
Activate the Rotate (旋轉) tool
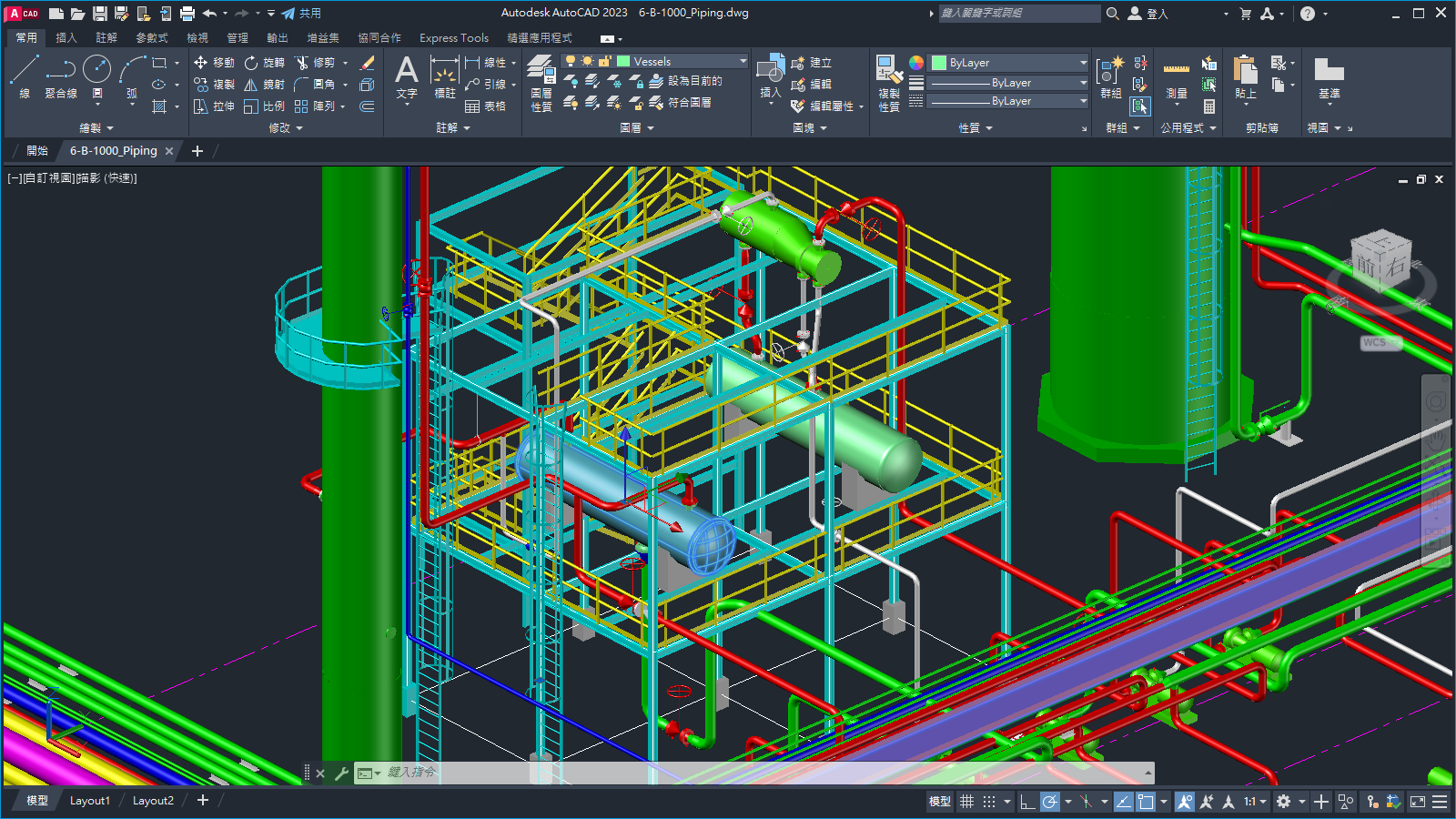265,63
